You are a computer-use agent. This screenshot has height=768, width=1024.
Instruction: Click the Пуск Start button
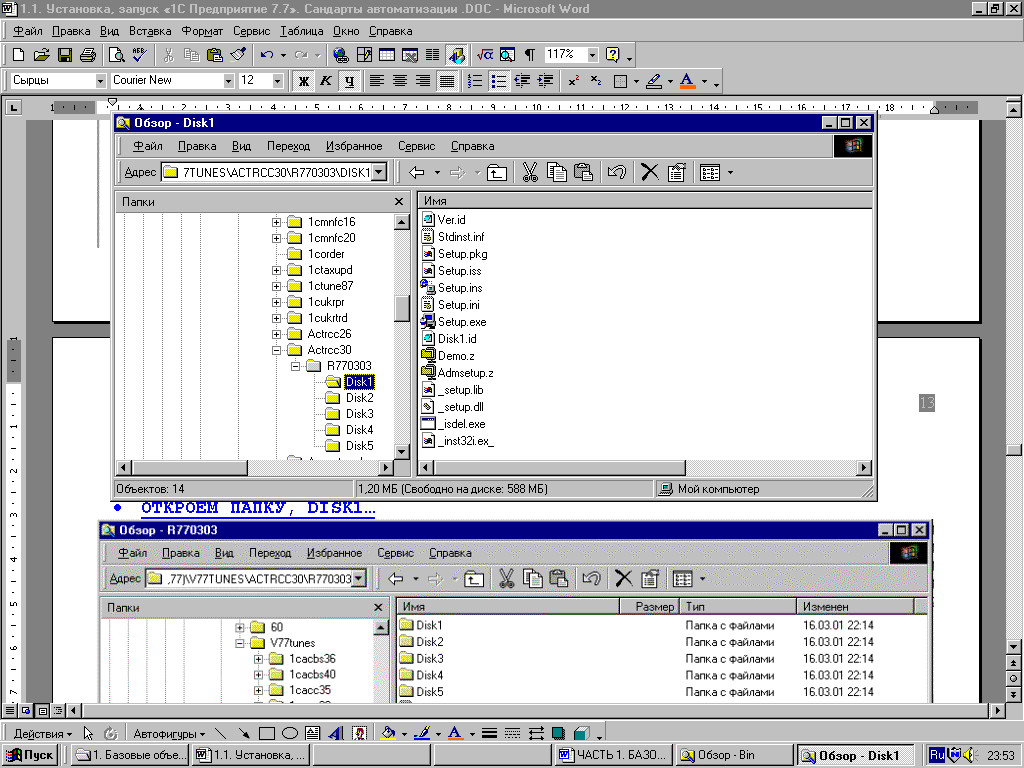click(30, 755)
